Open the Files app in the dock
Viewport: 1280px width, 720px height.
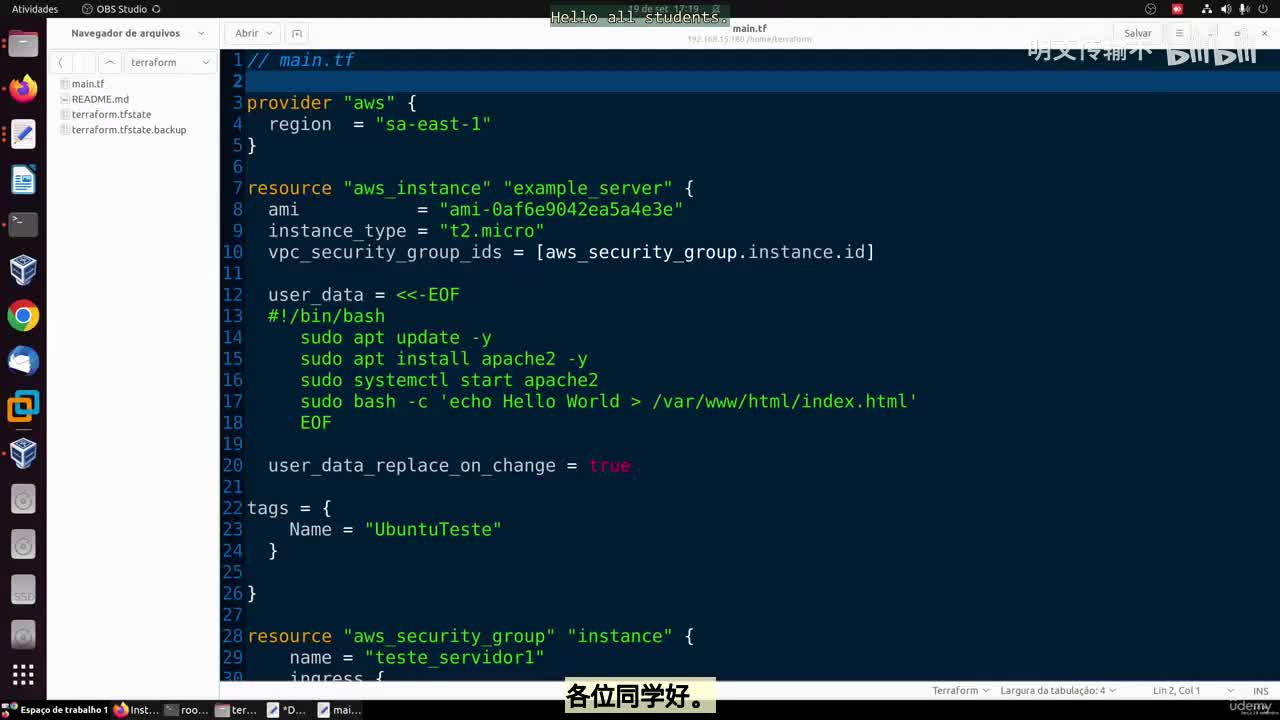coord(23,43)
